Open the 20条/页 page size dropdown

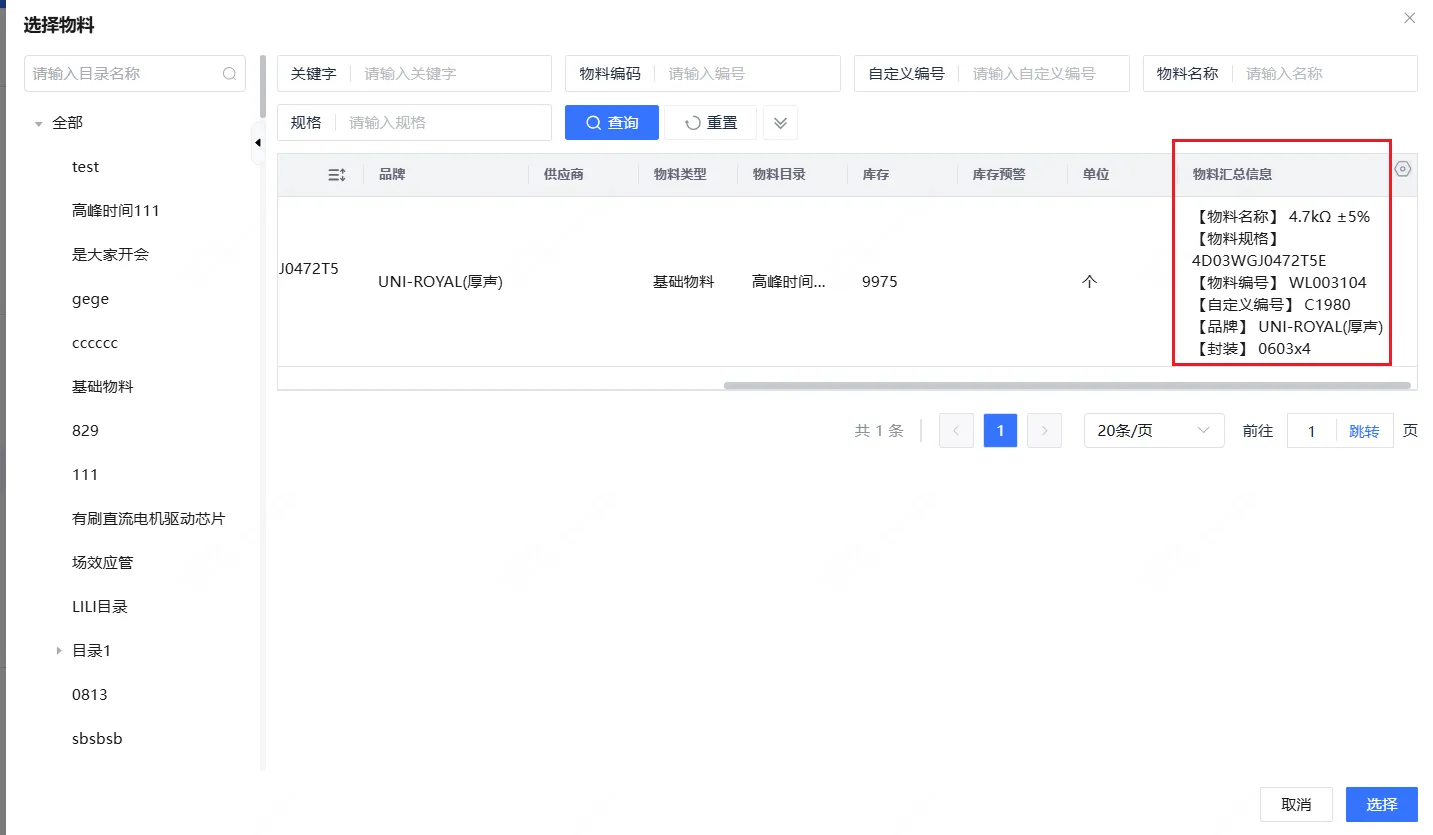[x=1153, y=431]
